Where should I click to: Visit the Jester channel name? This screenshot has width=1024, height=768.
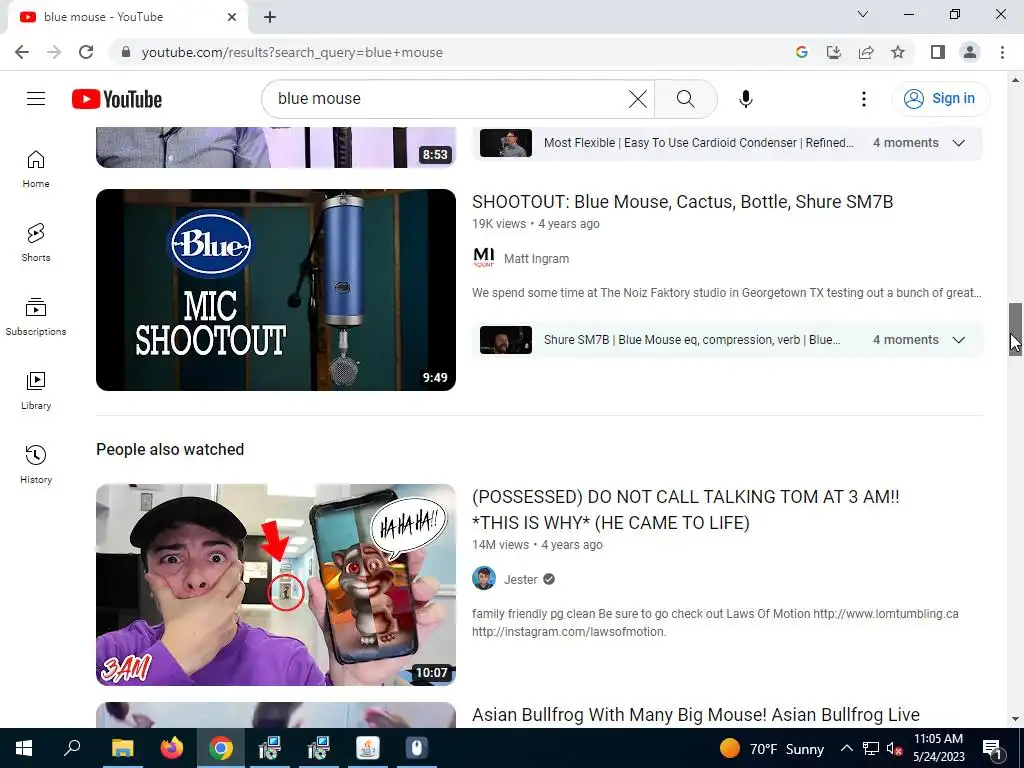pos(520,579)
